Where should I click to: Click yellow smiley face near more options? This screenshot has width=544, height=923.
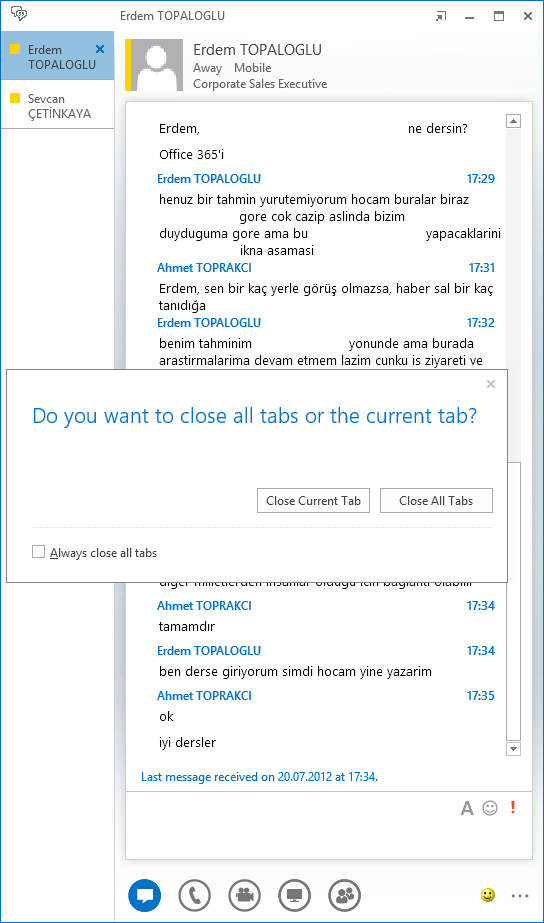(487, 895)
